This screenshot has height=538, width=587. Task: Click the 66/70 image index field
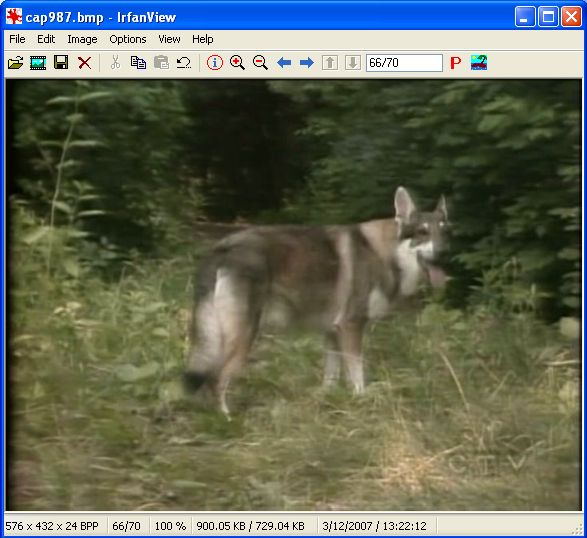point(404,63)
